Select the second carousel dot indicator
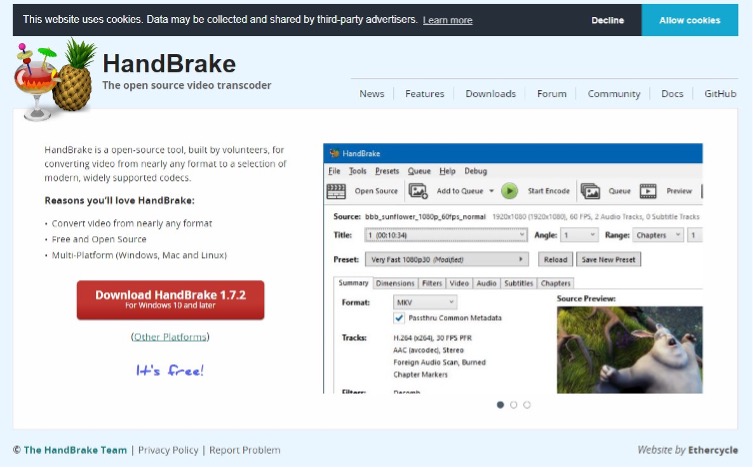755x468 pixels. point(513,405)
